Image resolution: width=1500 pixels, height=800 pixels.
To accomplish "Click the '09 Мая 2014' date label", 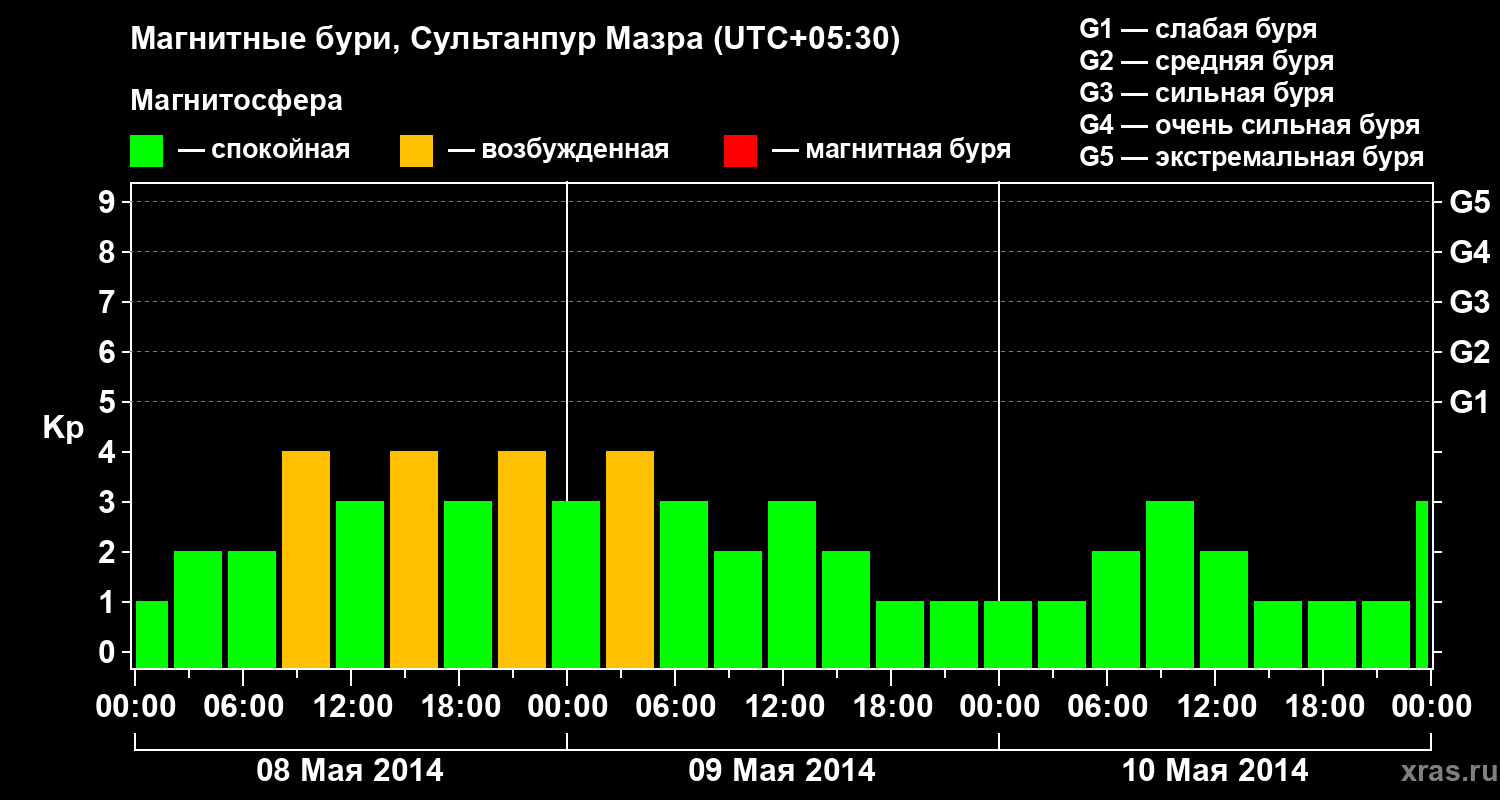I will (x=782, y=771).
